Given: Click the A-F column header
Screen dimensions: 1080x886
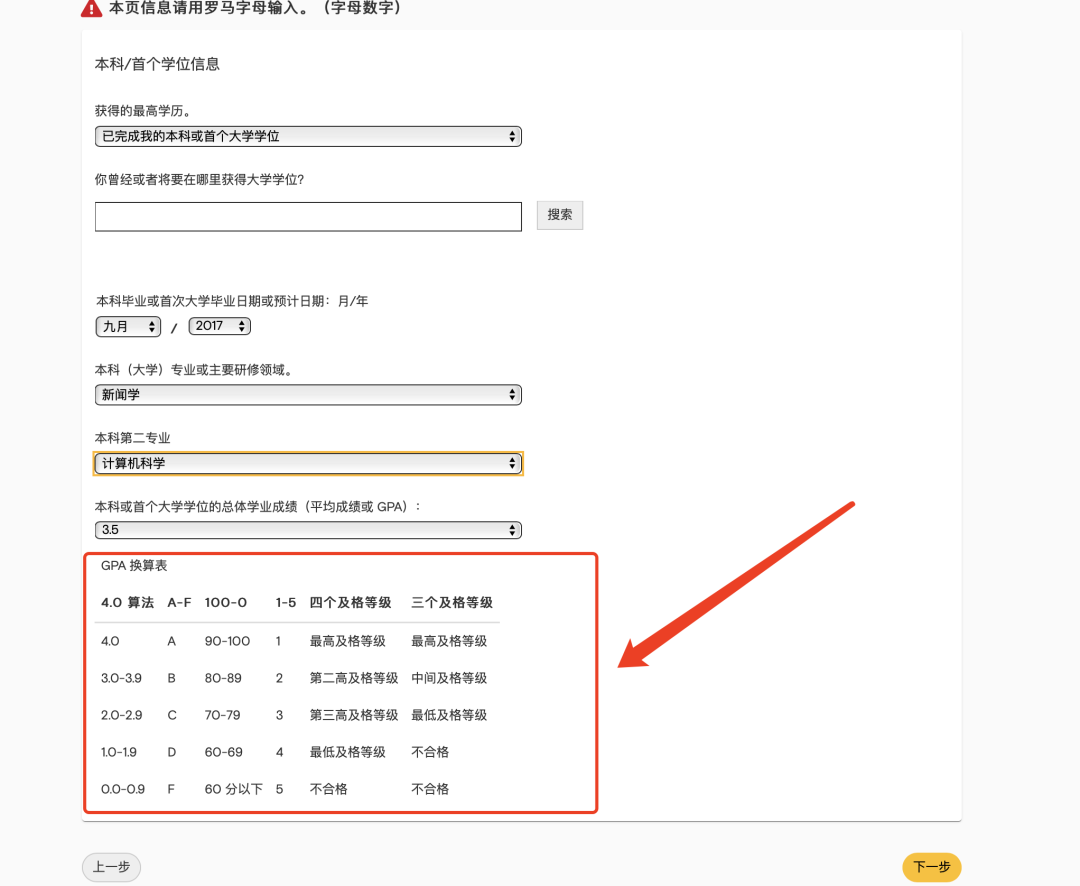Looking at the screenshot, I should [179, 603].
